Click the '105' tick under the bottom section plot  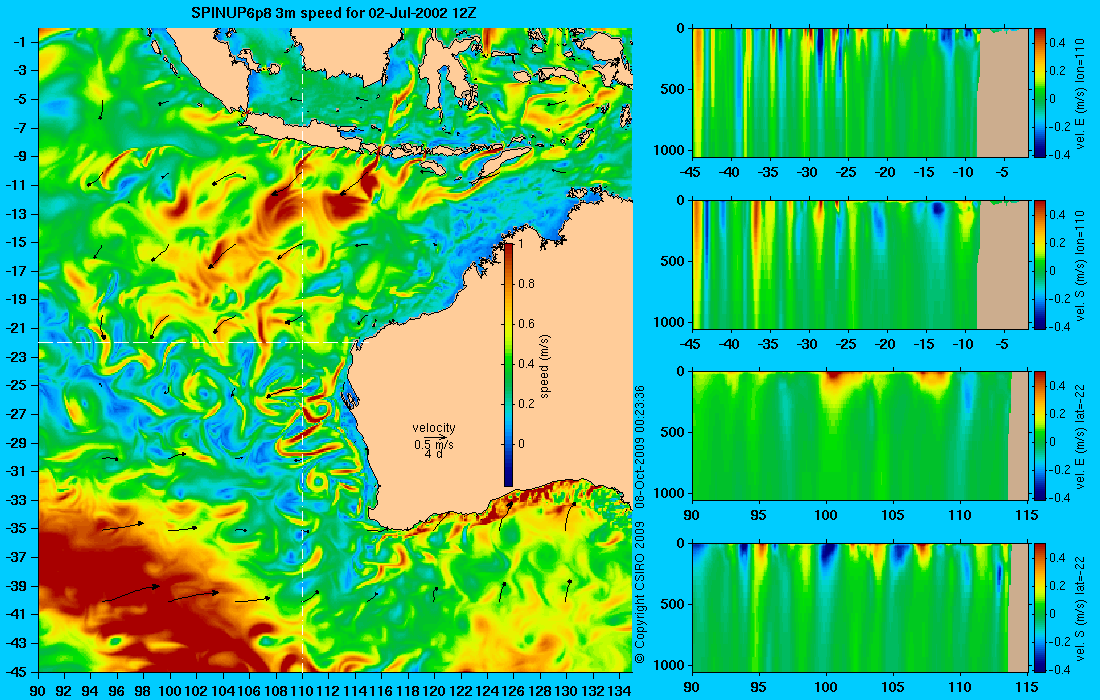tap(893, 687)
